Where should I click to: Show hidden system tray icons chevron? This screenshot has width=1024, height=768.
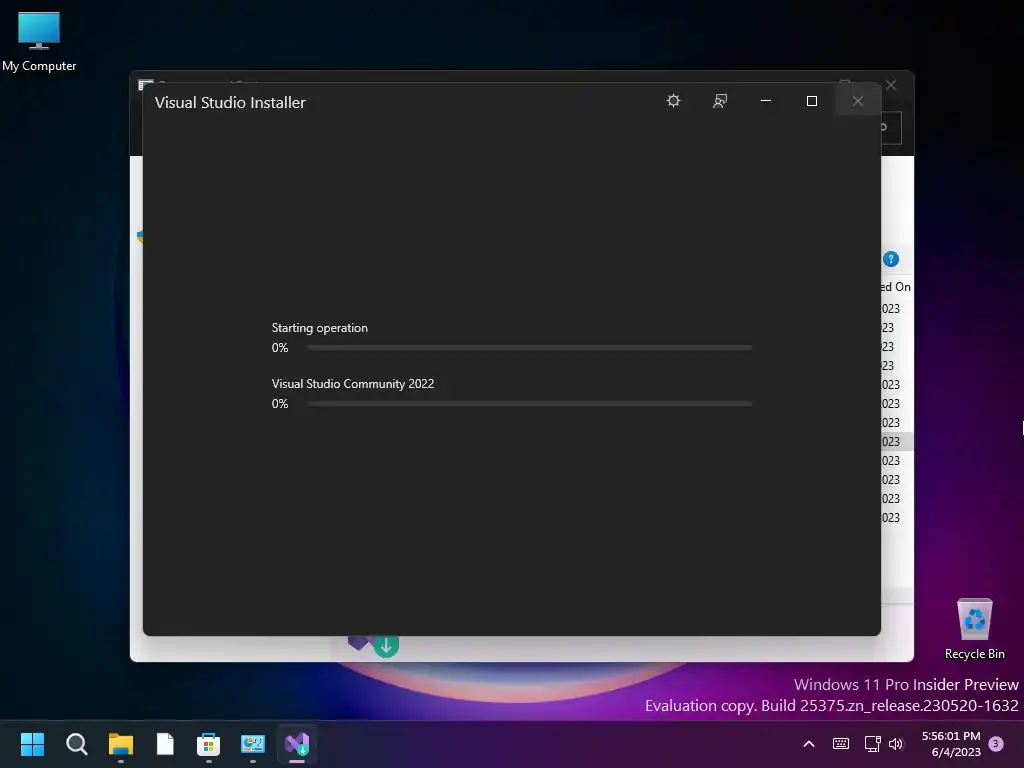808,744
